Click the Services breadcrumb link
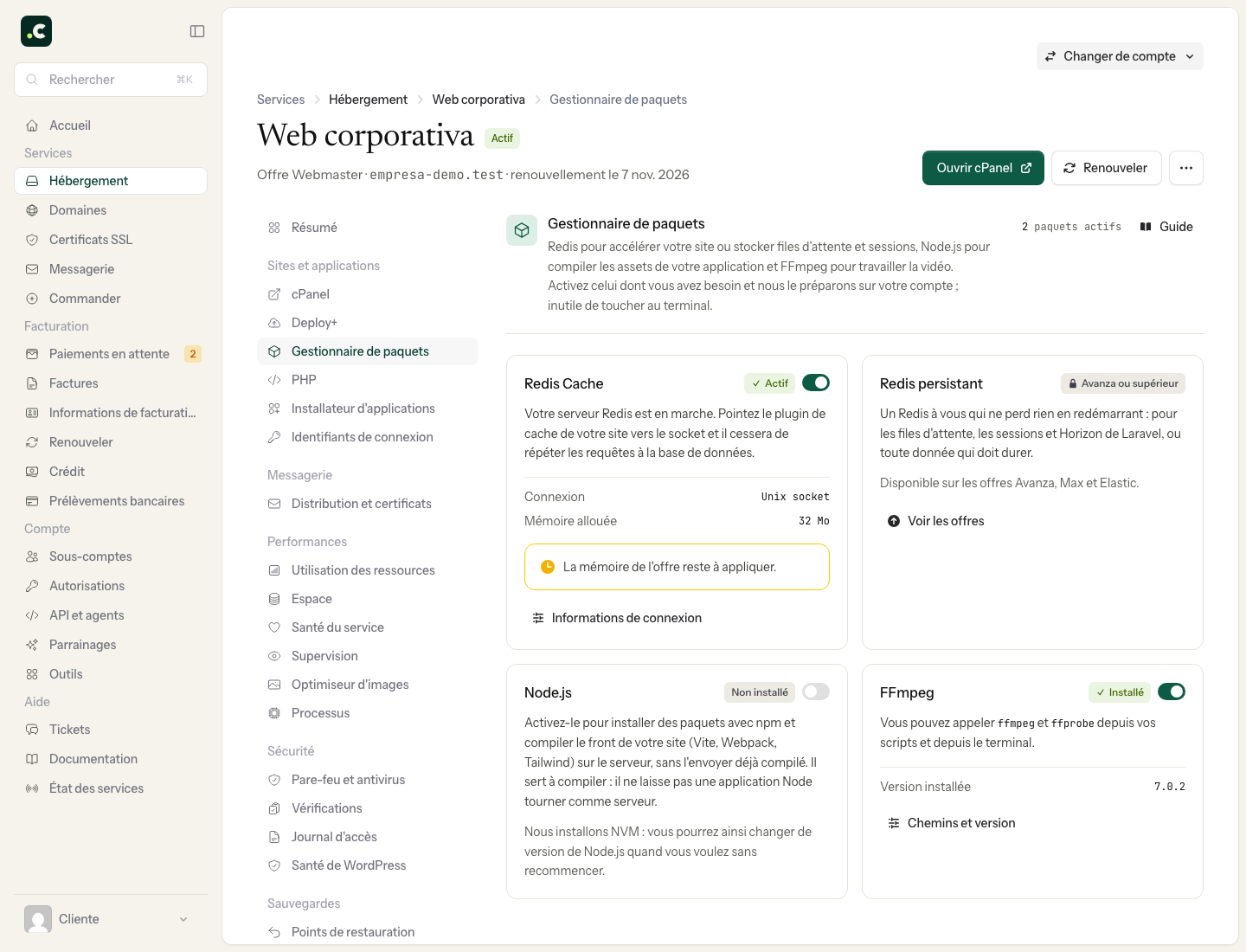Screen dimensions: 1246x952 coord(280,100)
